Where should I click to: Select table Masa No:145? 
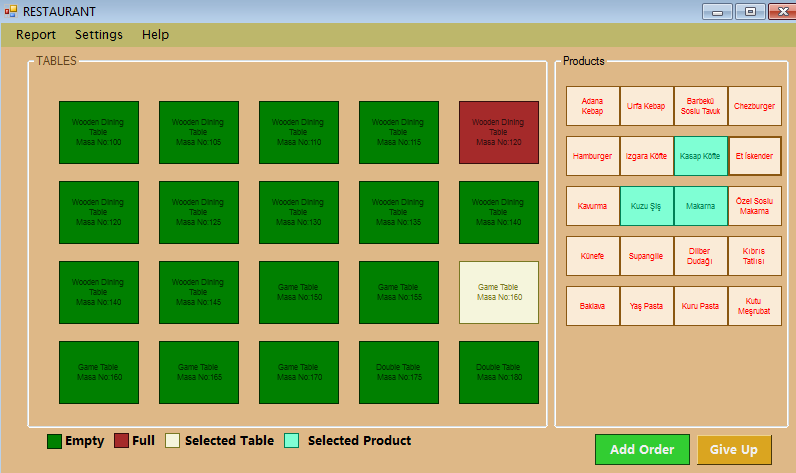[x=199, y=292]
